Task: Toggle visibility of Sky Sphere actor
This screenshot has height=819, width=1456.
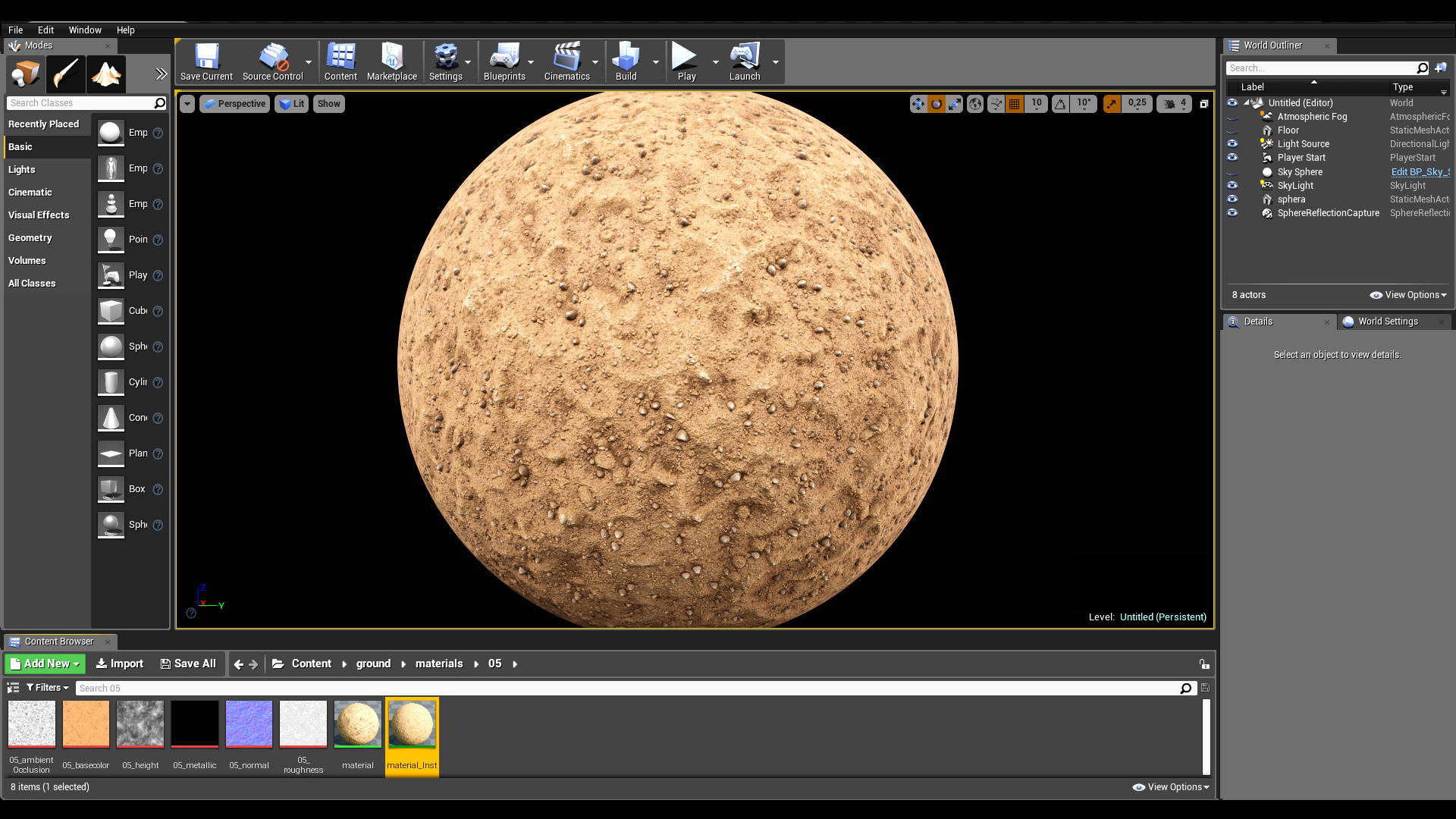Action: 1232,171
